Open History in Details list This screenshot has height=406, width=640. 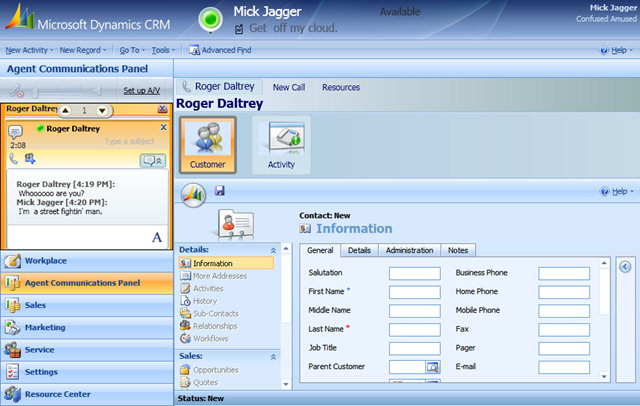(199, 301)
